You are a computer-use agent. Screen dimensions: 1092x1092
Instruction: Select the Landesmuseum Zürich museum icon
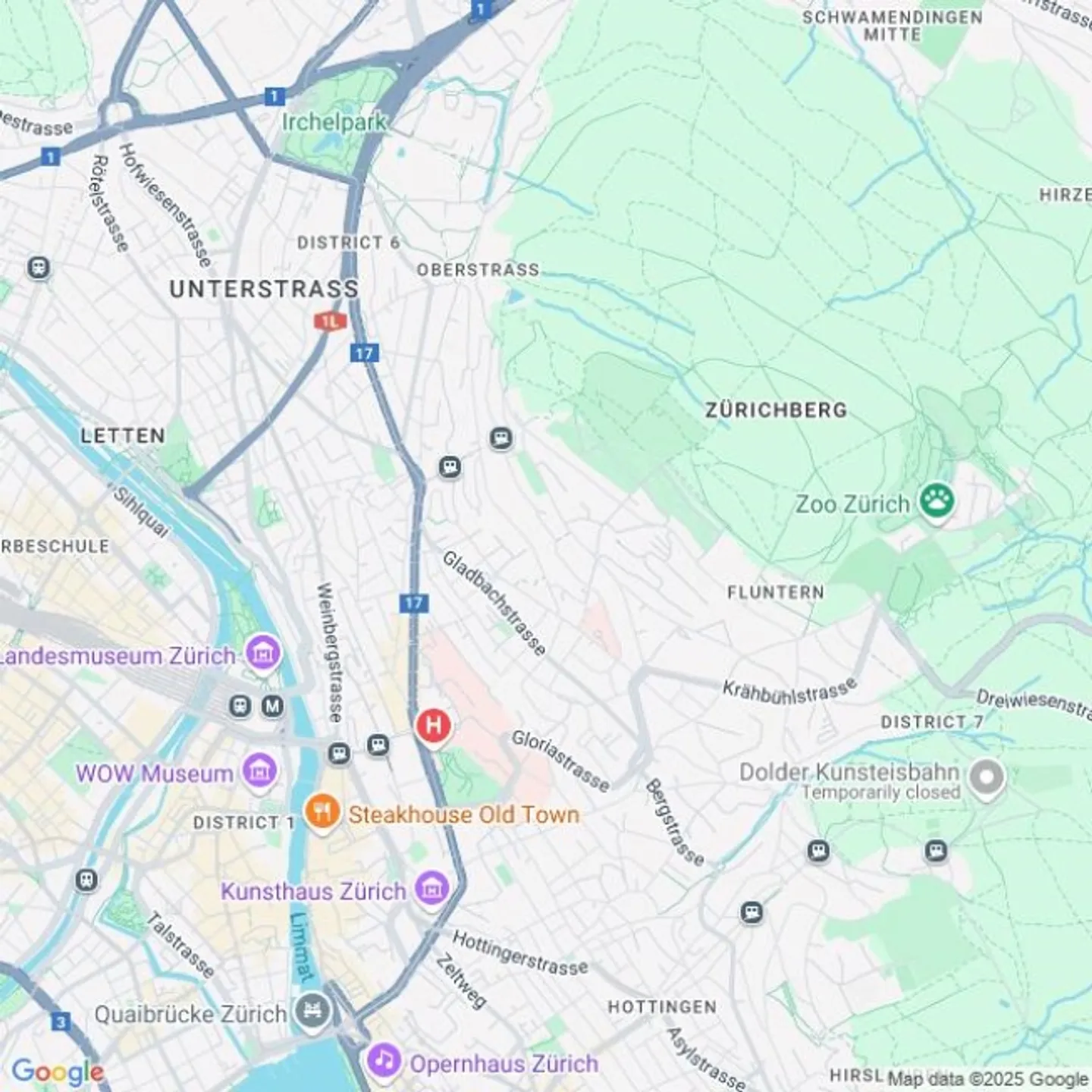tap(263, 652)
